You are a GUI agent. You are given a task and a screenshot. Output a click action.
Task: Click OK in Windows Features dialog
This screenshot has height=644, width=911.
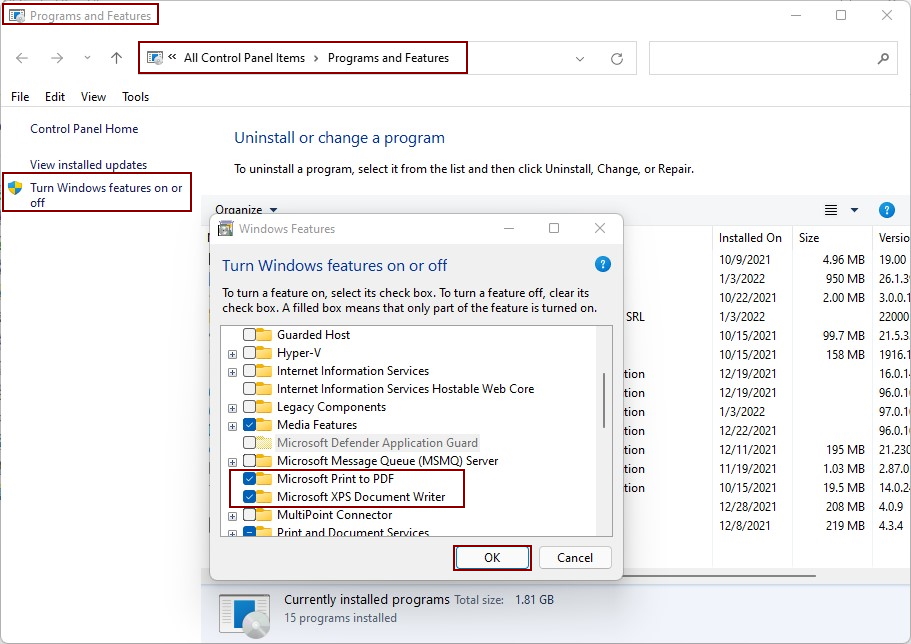tap(492, 557)
